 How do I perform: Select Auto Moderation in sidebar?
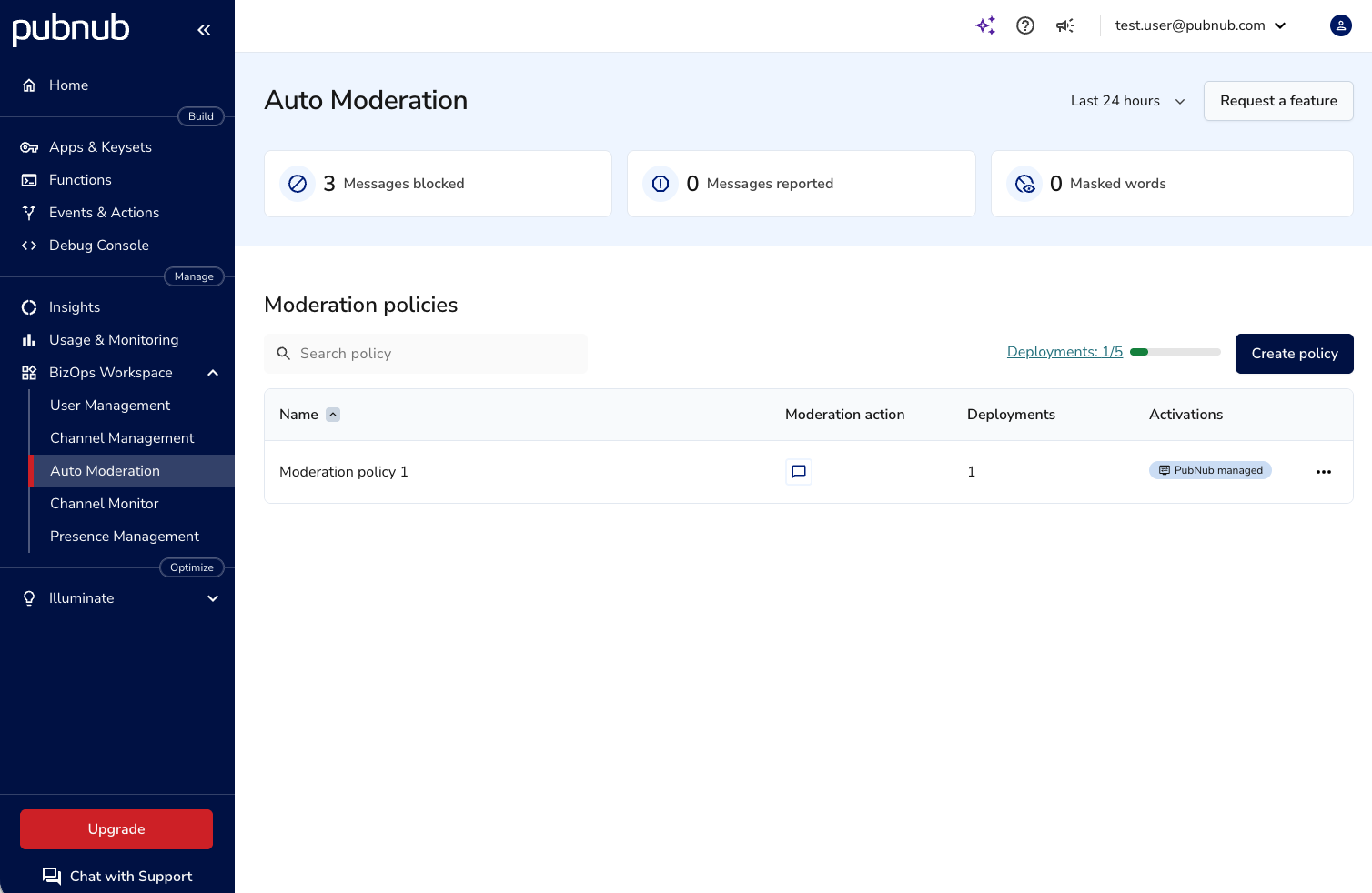click(132, 471)
